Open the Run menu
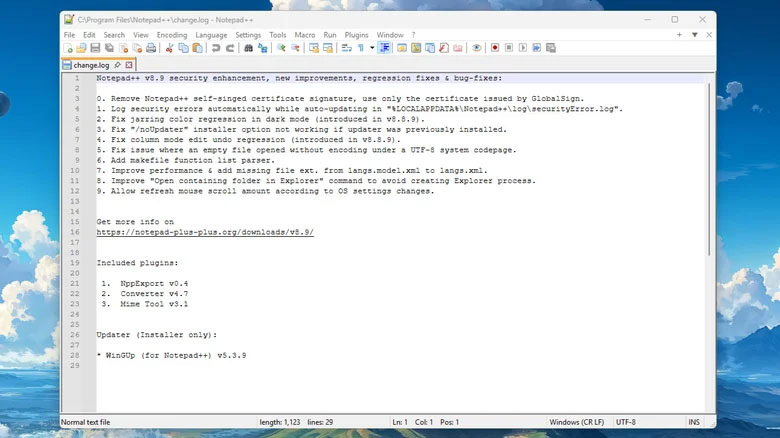 point(330,35)
